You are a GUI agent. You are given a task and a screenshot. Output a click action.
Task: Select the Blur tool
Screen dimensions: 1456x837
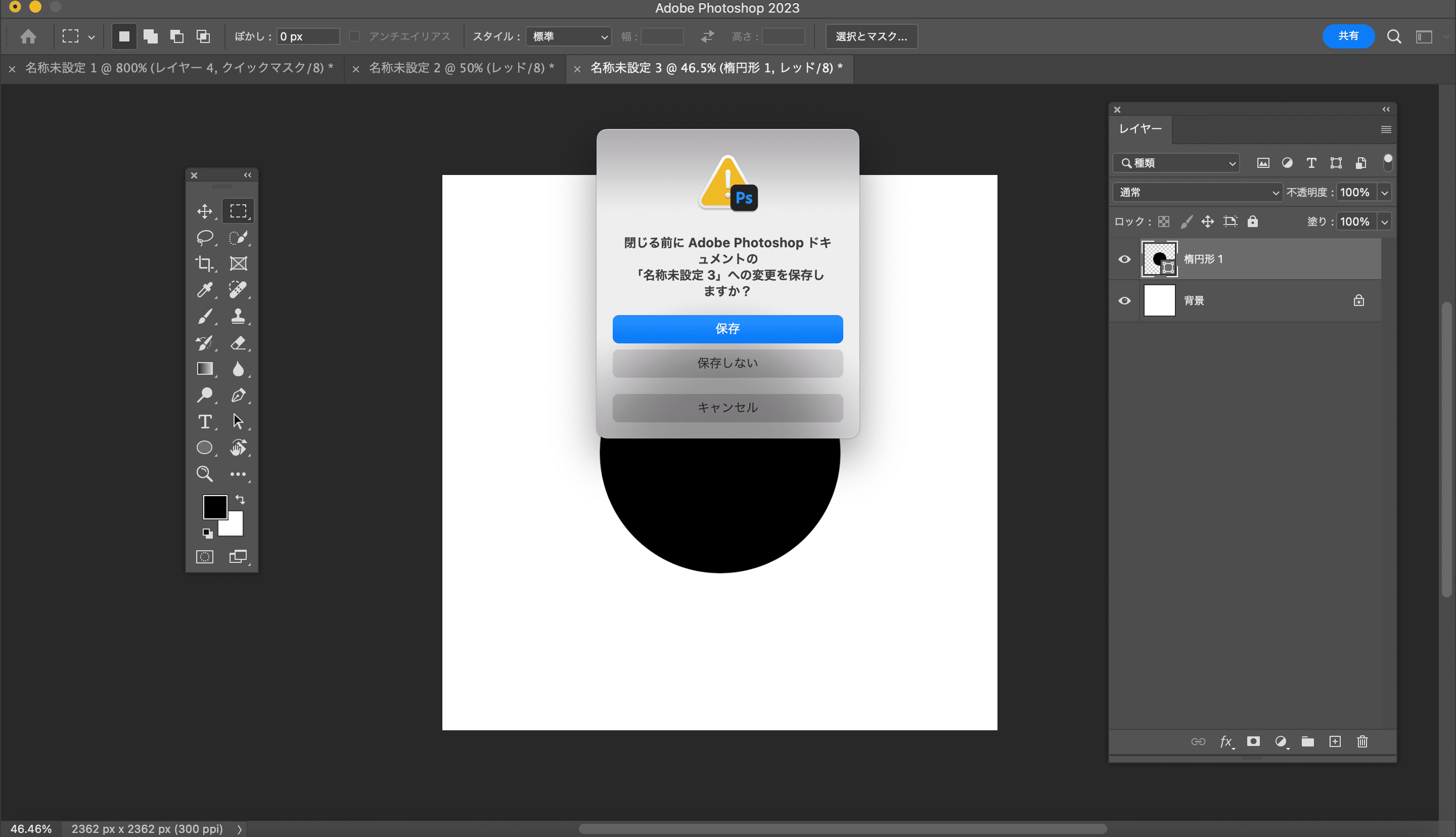point(238,369)
